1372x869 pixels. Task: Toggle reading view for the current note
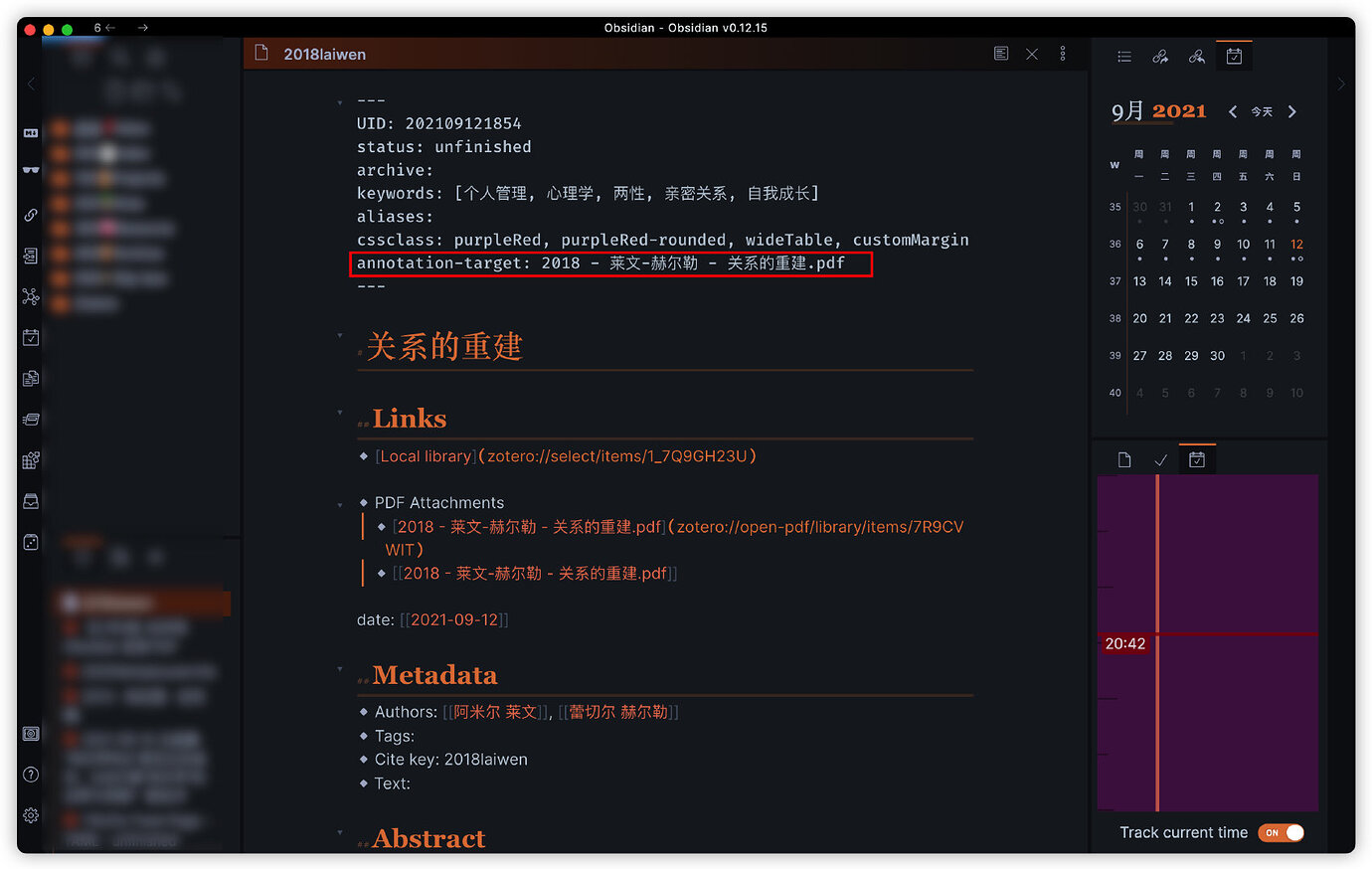click(1001, 54)
